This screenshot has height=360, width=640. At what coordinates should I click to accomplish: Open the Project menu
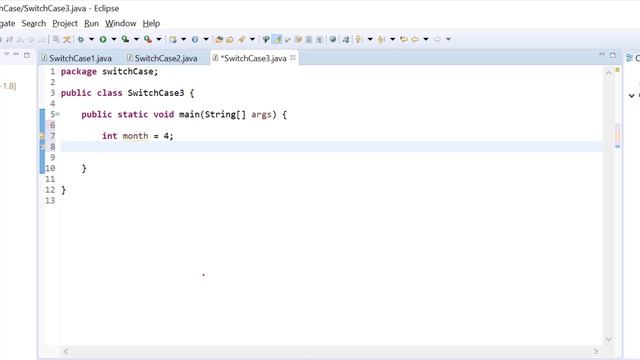point(65,23)
